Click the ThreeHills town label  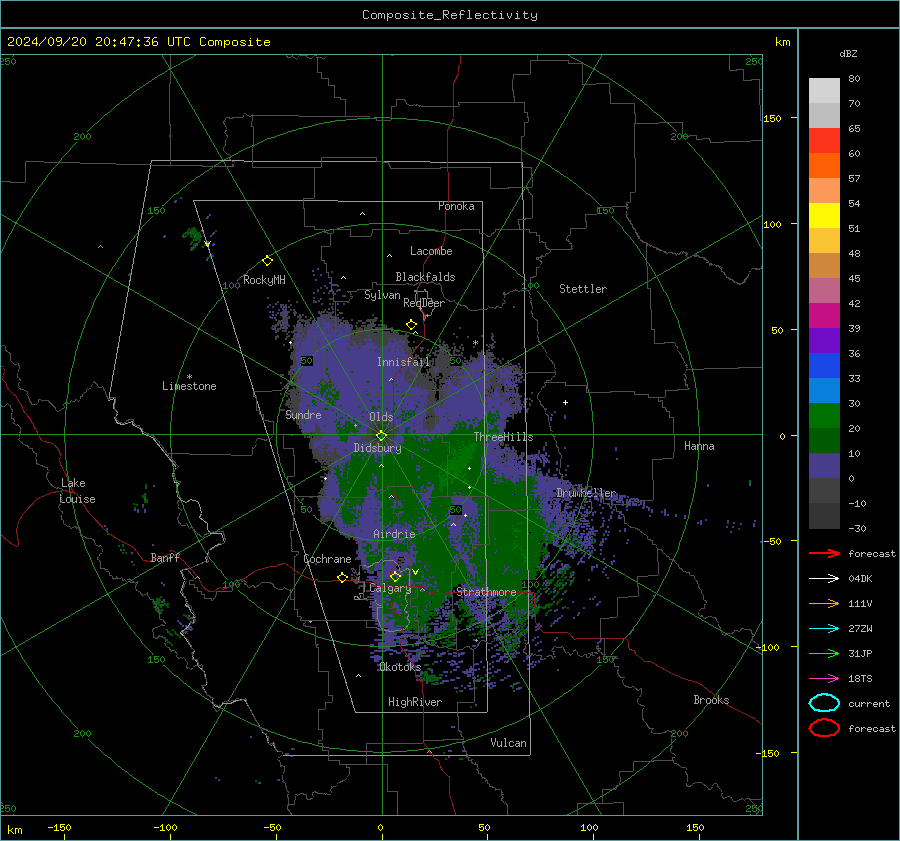[x=503, y=437]
